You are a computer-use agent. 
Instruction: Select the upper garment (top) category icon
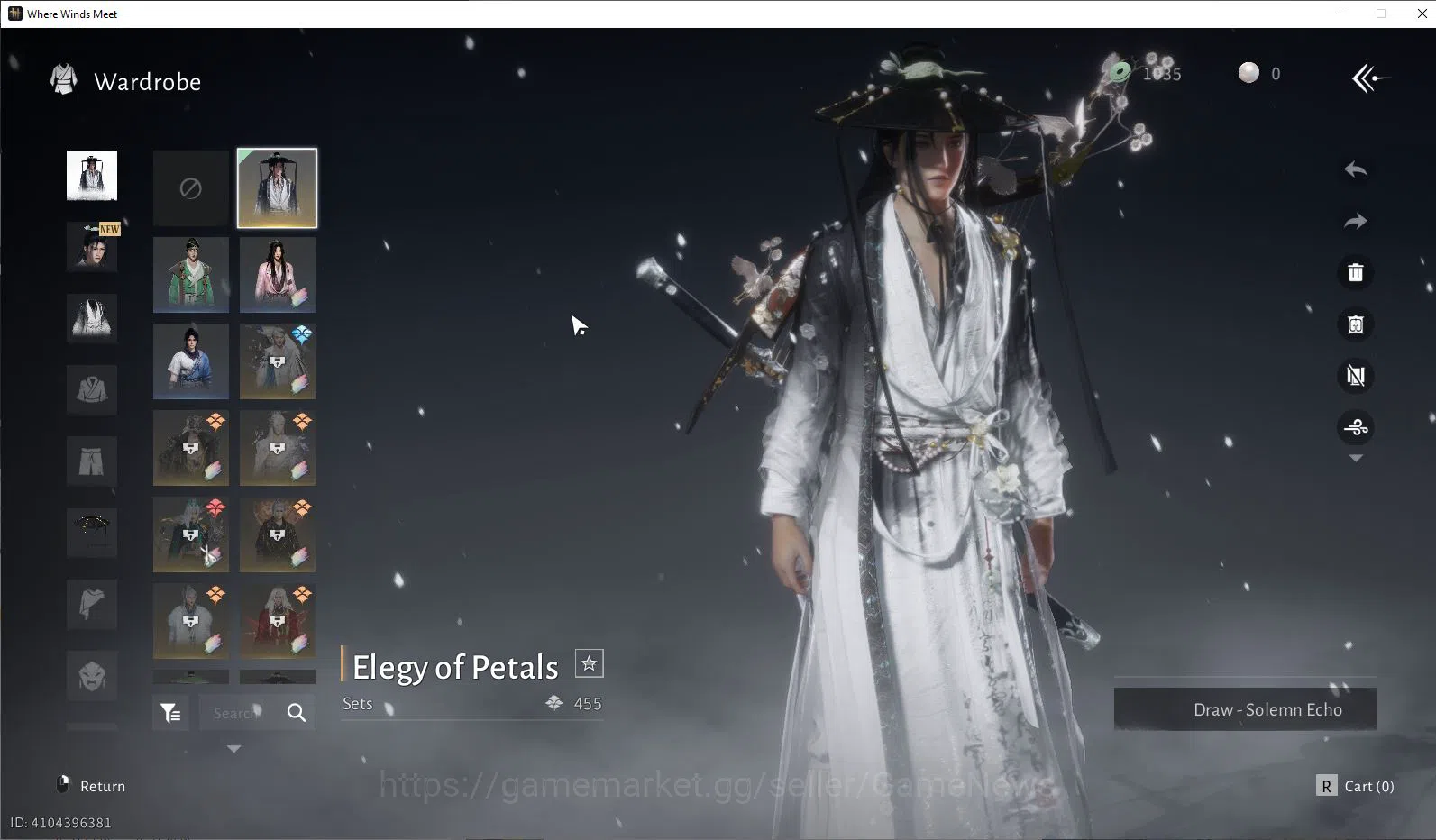[x=92, y=389]
